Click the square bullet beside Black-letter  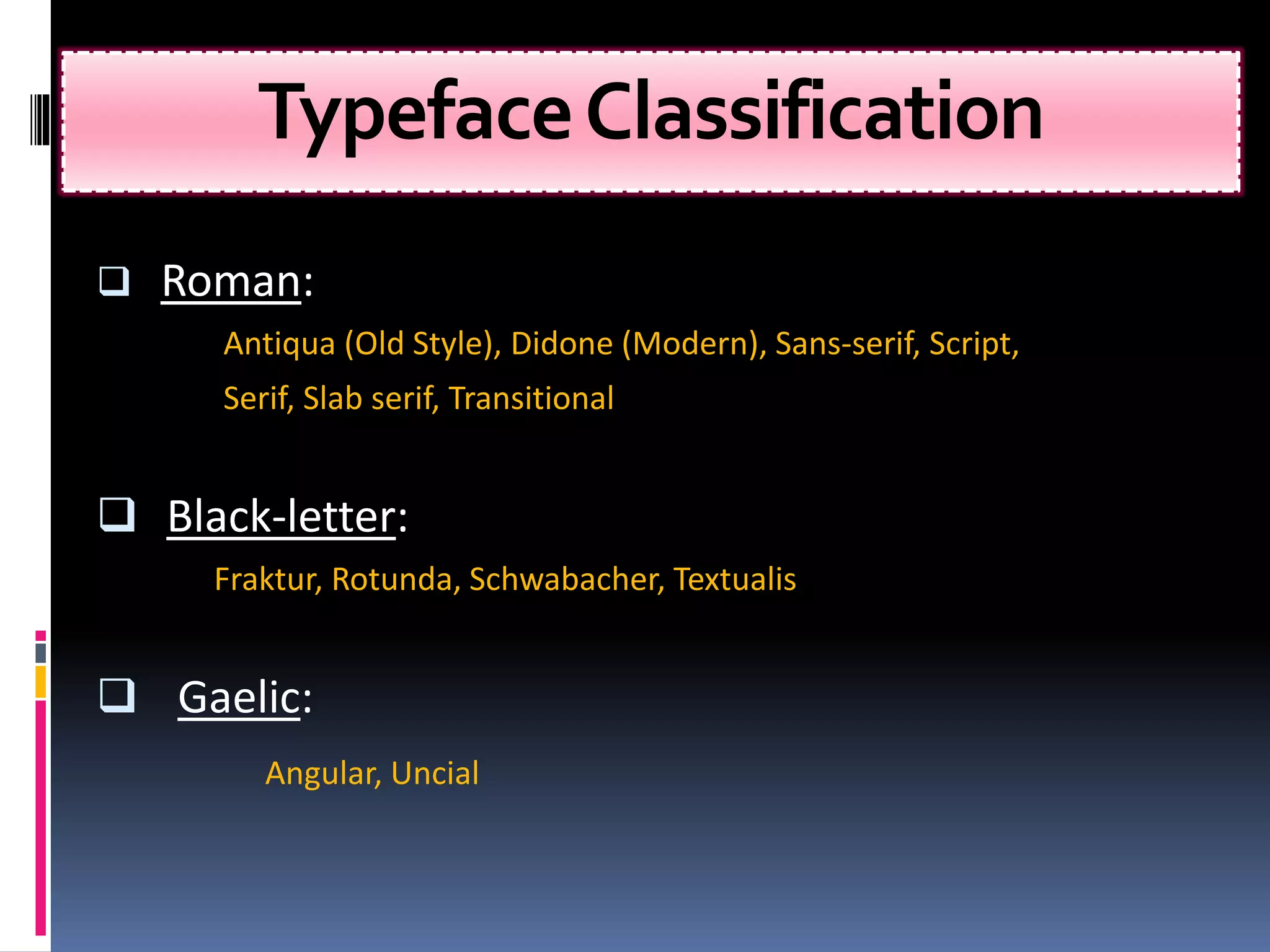tap(117, 515)
